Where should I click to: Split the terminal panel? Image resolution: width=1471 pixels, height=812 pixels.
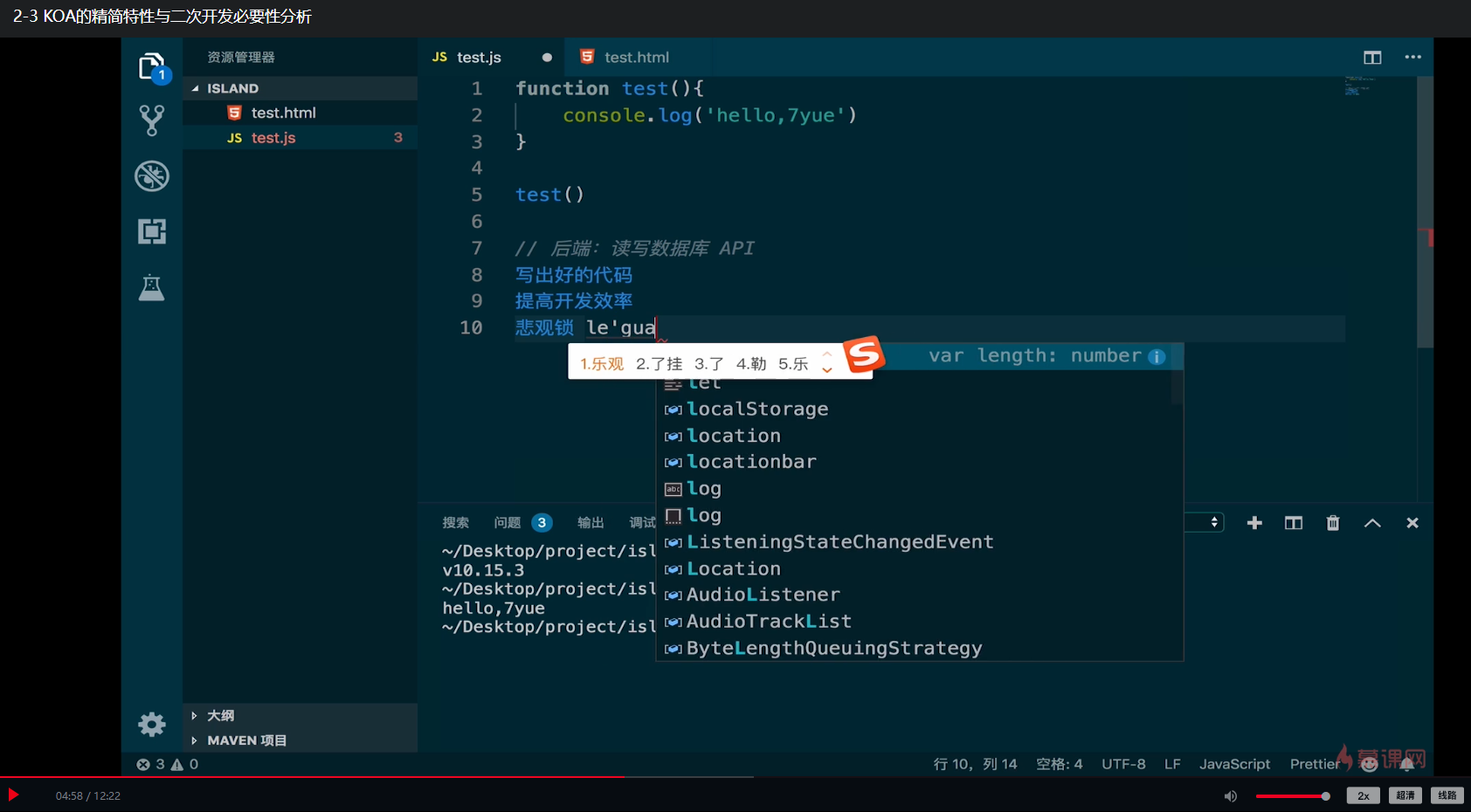coord(1294,523)
